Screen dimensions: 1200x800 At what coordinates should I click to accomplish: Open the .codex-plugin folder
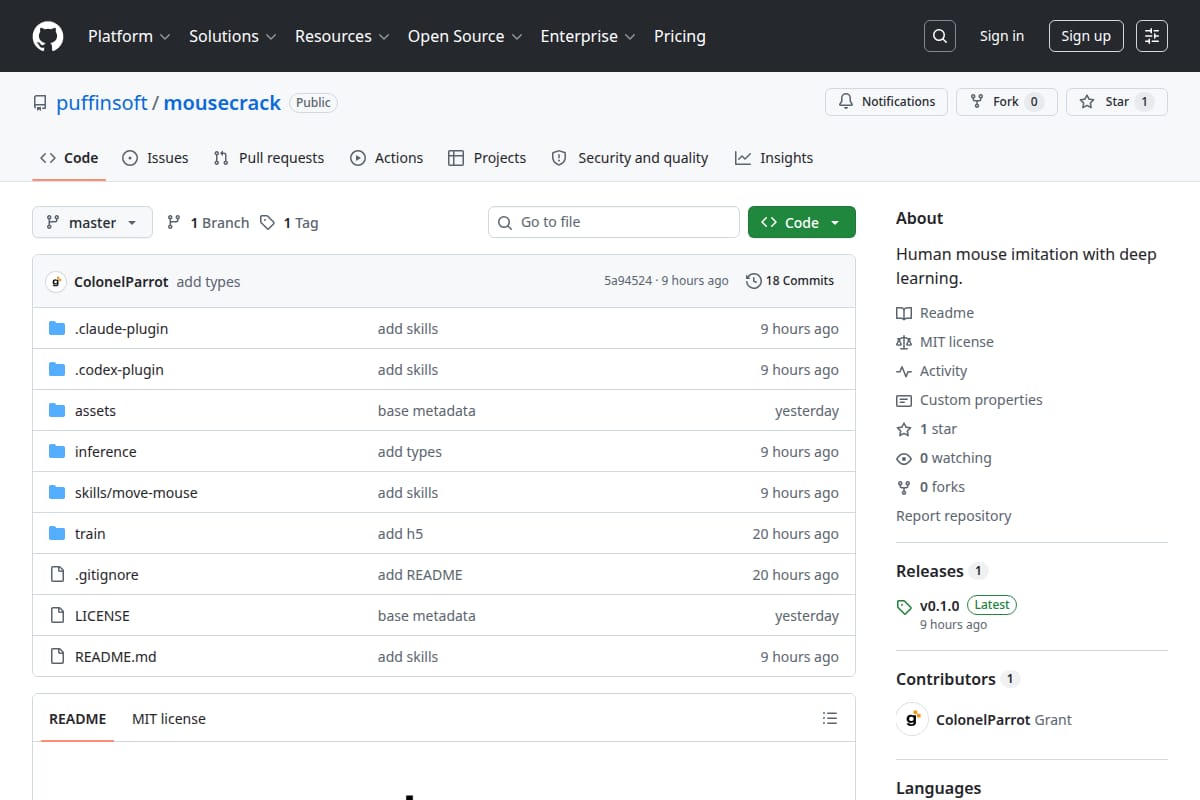pos(119,370)
